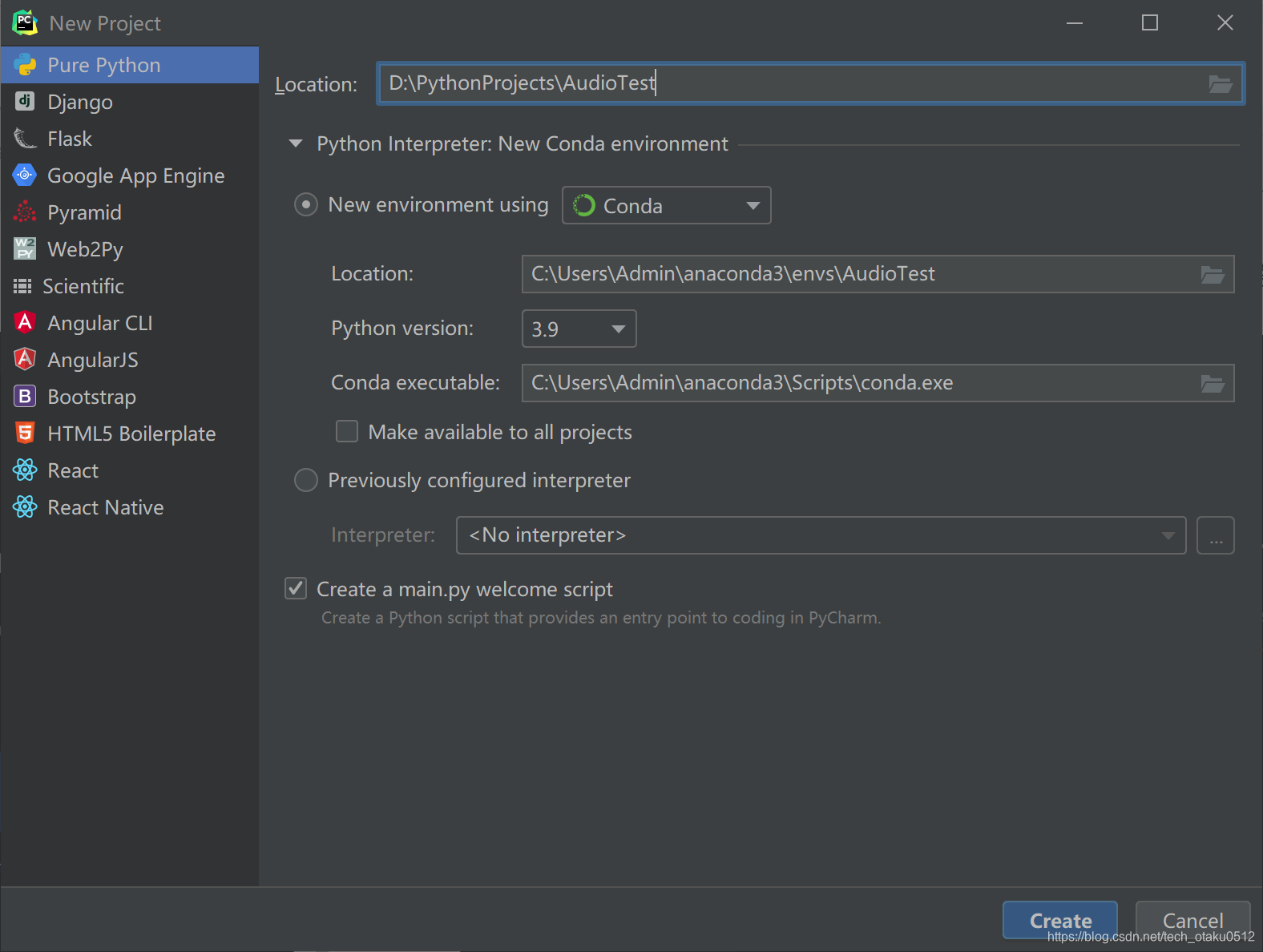
Task: Open the No interpreter dropdown
Action: click(x=821, y=535)
